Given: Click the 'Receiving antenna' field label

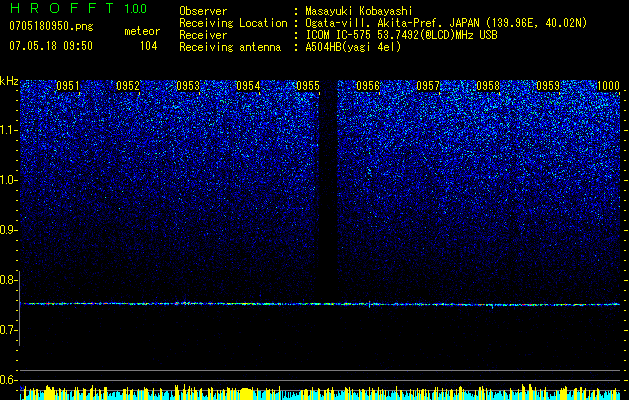Looking at the screenshot, I should (230, 47).
